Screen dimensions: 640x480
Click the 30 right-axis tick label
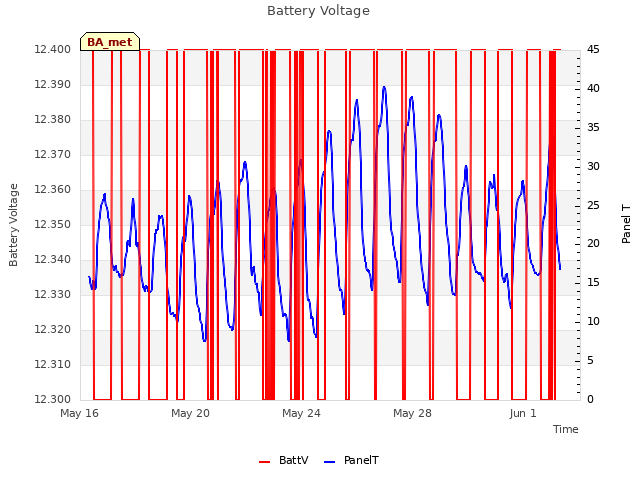pyautogui.click(x=593, y=167)
